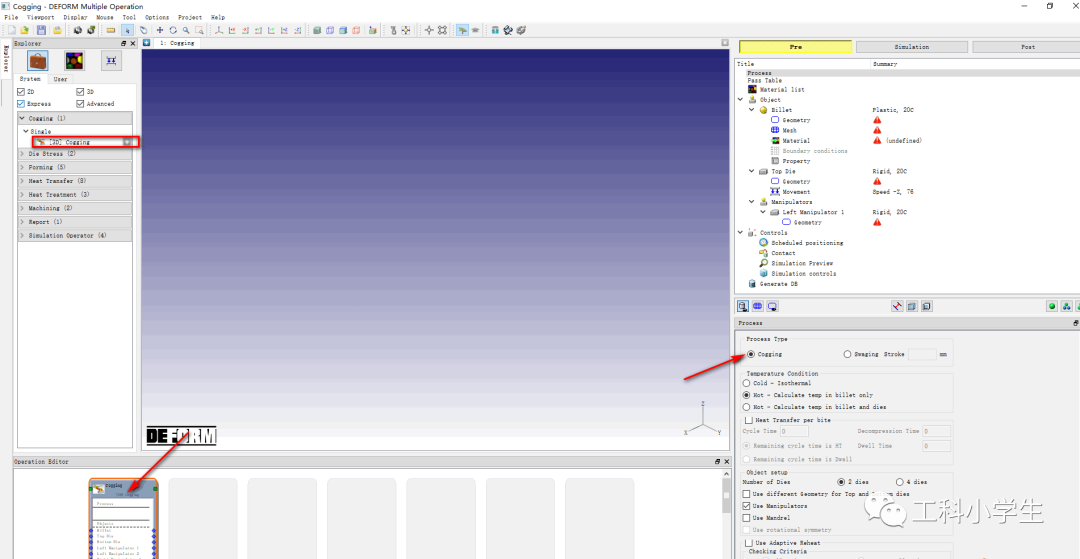Select the Cogging card in Operation Editor
The image size is (1080, 559).
click(124, 518)
